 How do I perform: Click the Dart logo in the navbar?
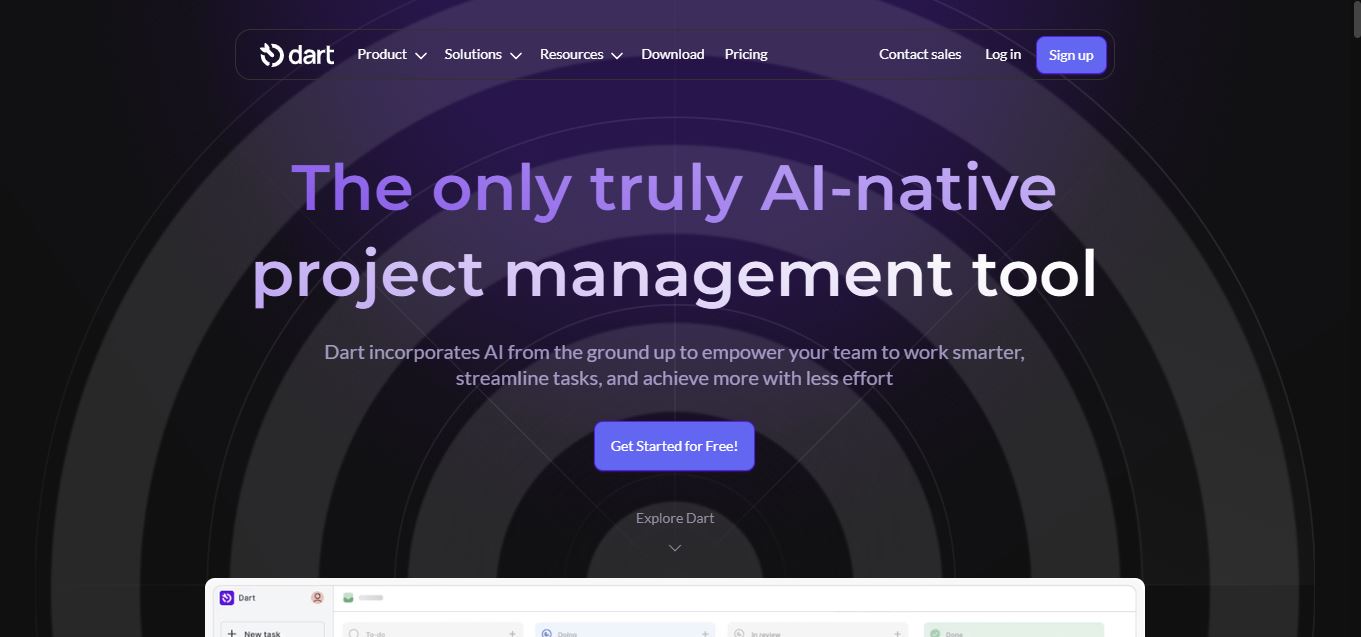297,54
